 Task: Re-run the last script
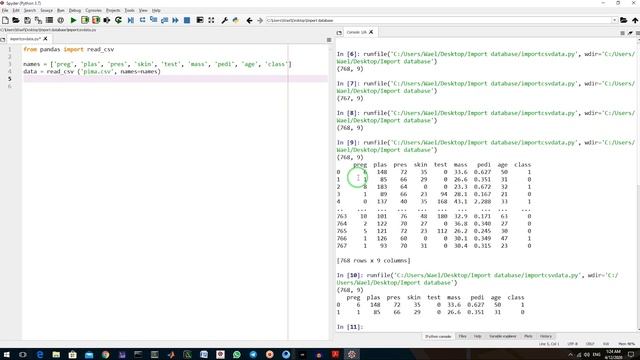(x=118, y=20)
